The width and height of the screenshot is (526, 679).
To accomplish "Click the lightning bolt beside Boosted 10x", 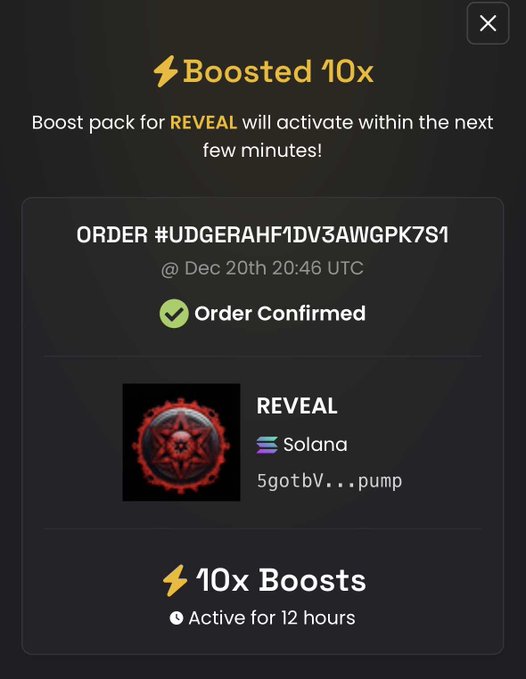I will coord(165,71).
